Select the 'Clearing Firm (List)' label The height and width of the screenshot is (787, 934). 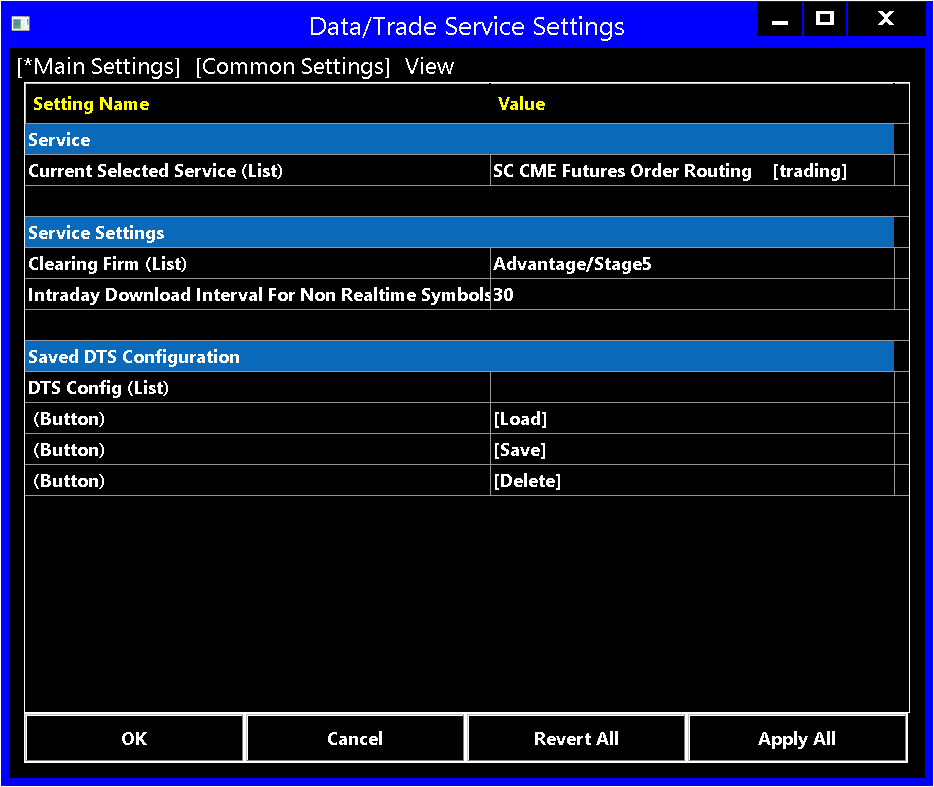[x=107, y=263]
